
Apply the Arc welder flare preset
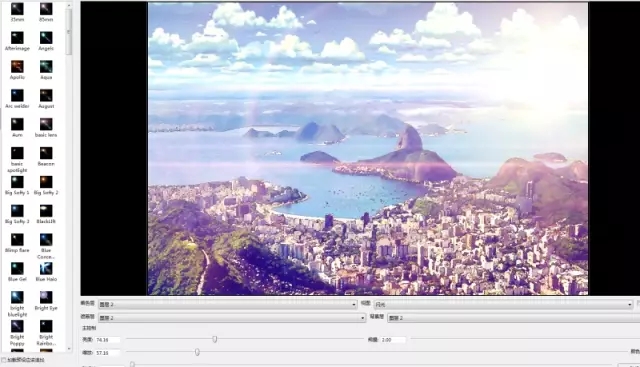17,99
